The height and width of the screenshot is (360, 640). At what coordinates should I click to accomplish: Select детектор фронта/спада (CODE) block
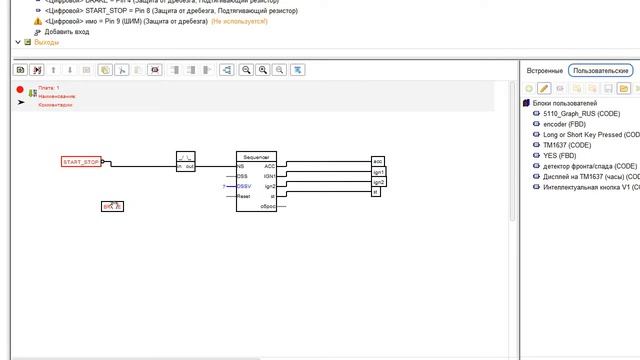click(589, 166)
